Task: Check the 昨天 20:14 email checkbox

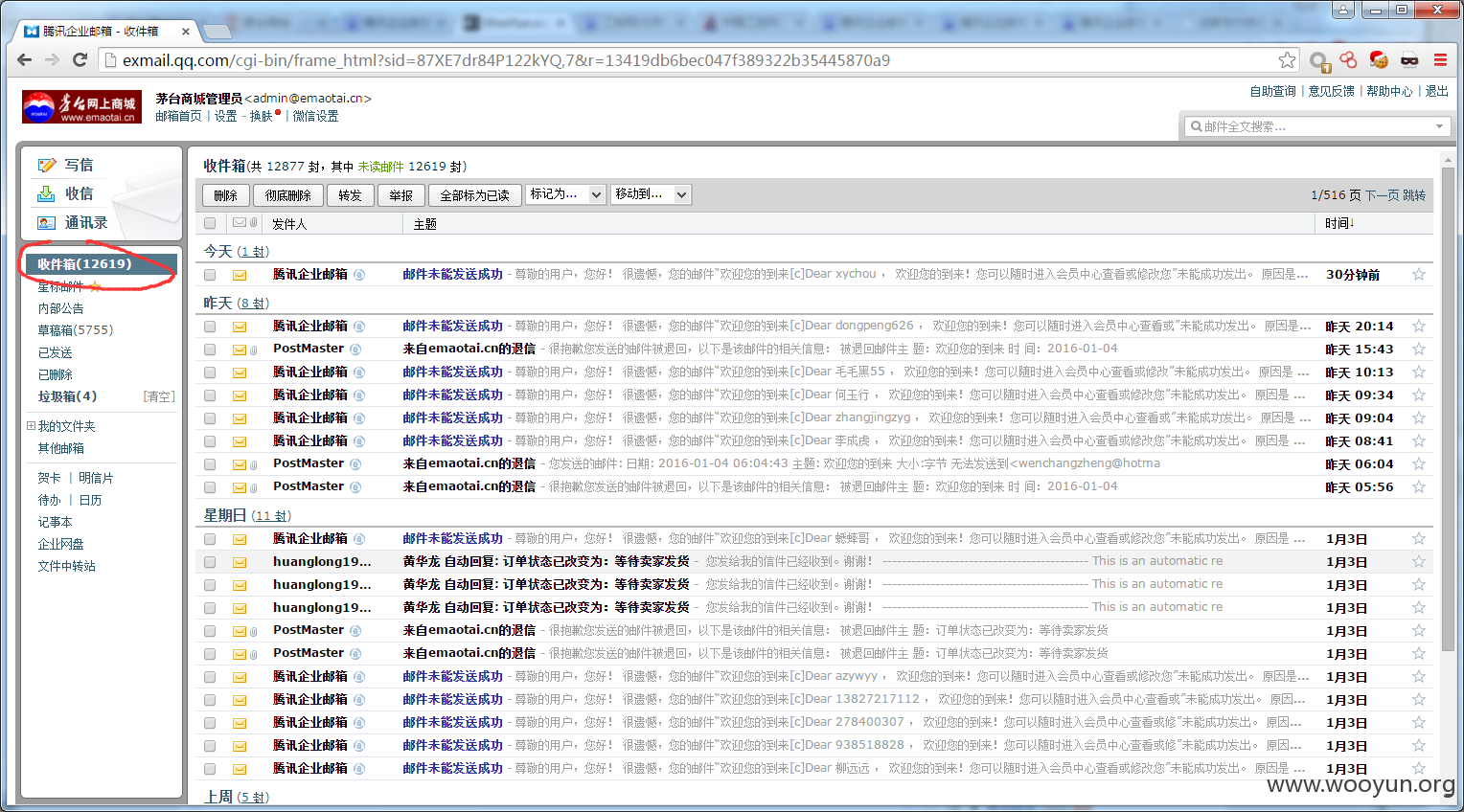Action: [210, 327]
